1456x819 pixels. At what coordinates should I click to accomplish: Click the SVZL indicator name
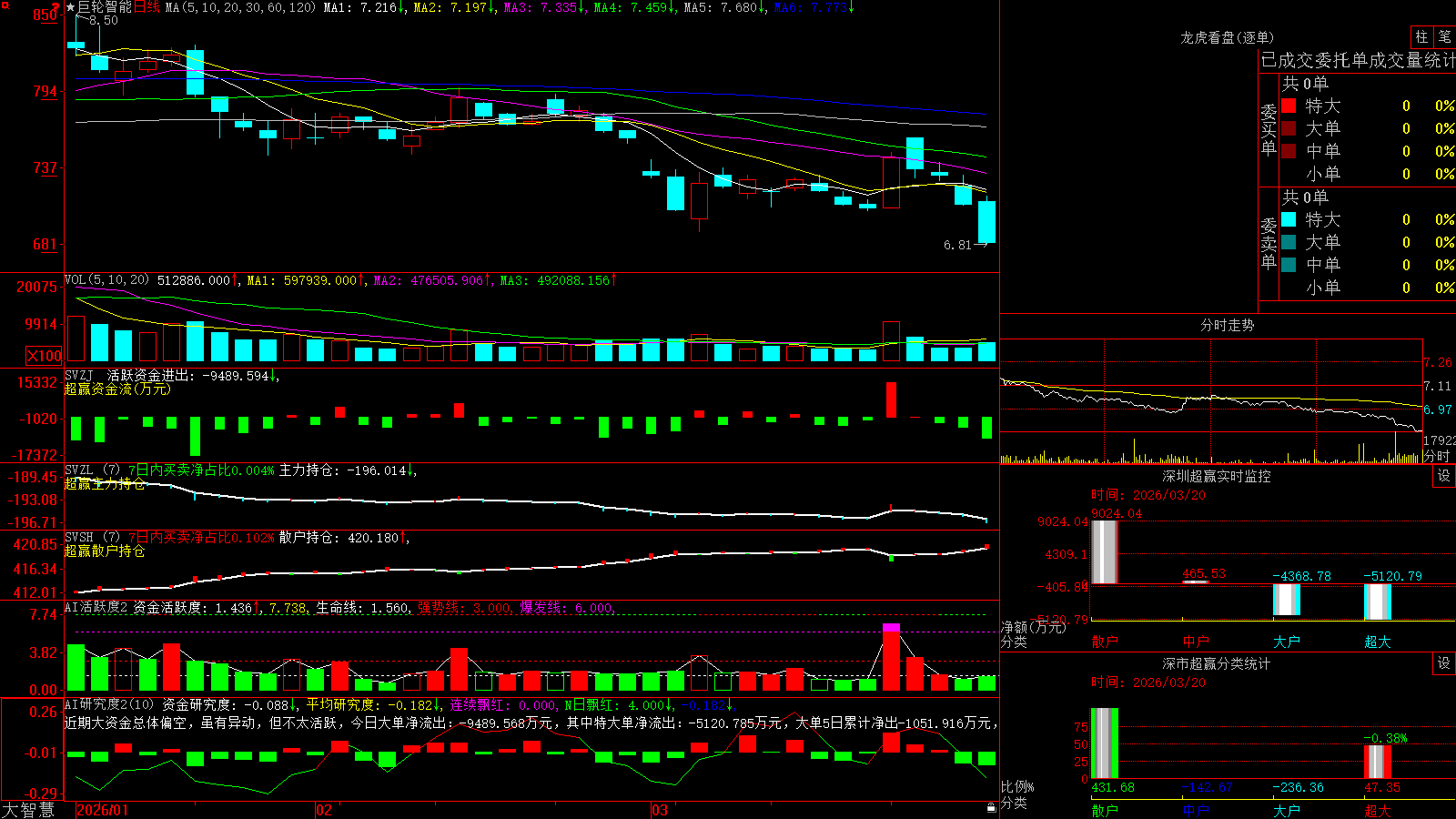[79, 470]
